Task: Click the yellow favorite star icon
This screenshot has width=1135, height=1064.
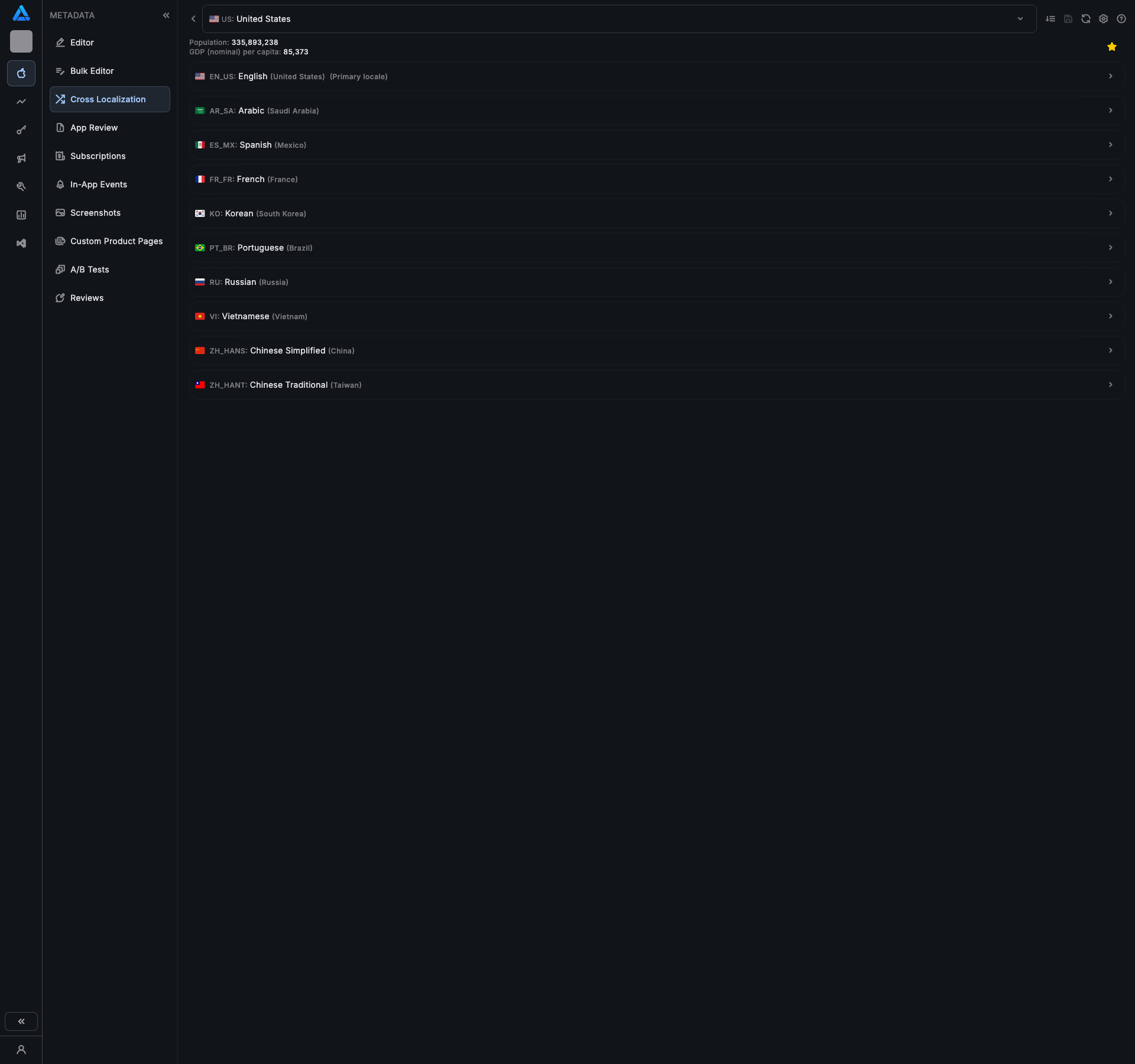Action: click(1111, 47)
